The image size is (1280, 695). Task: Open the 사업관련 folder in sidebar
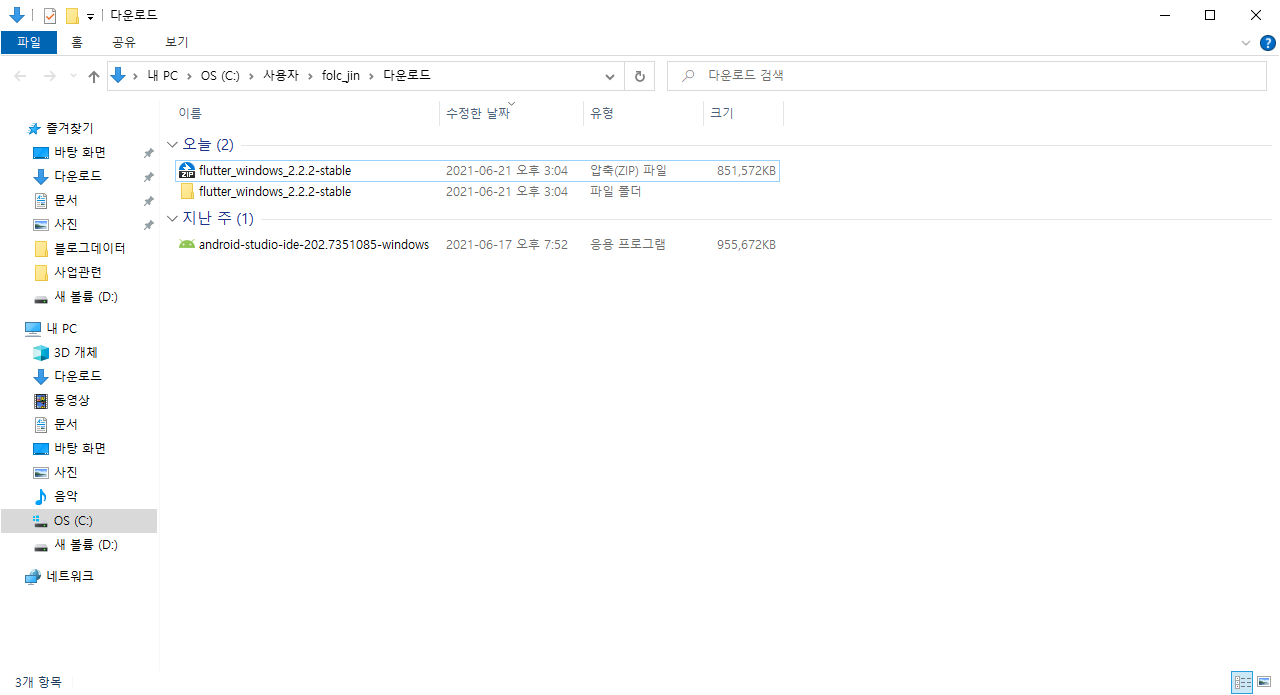pyautogui.click(x=77, y=273)
